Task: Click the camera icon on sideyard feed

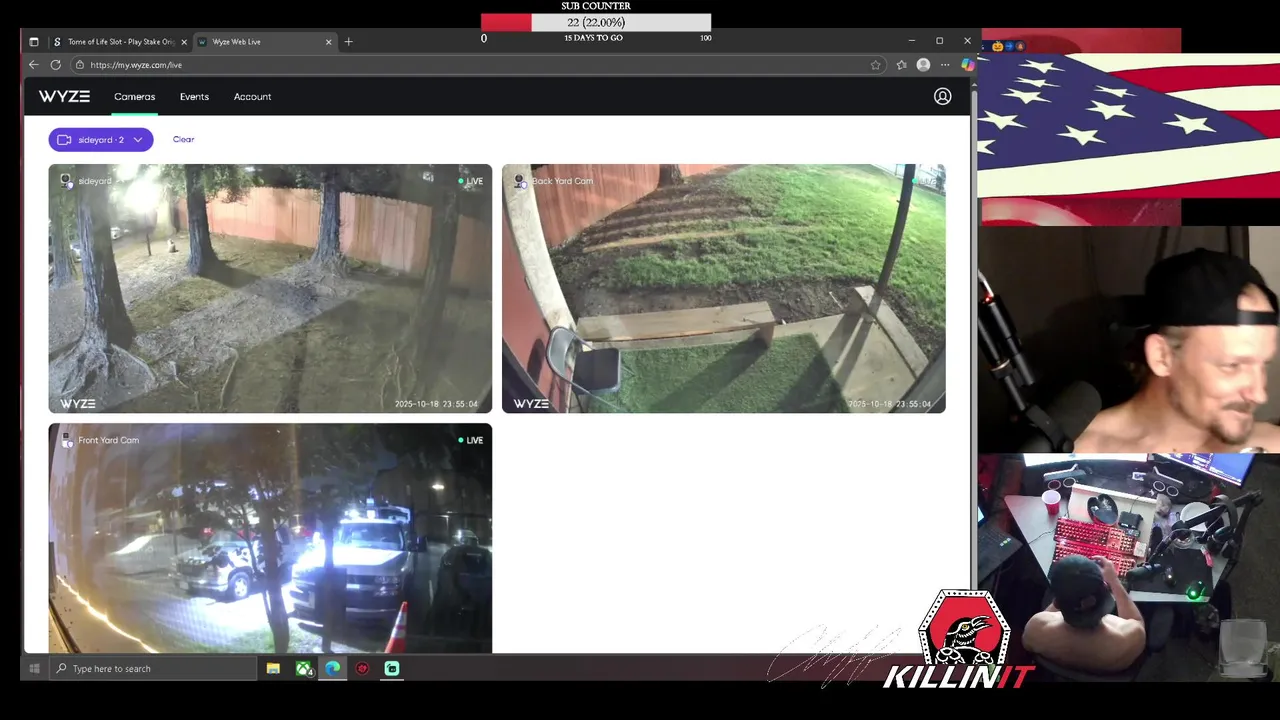Action: 66,181
